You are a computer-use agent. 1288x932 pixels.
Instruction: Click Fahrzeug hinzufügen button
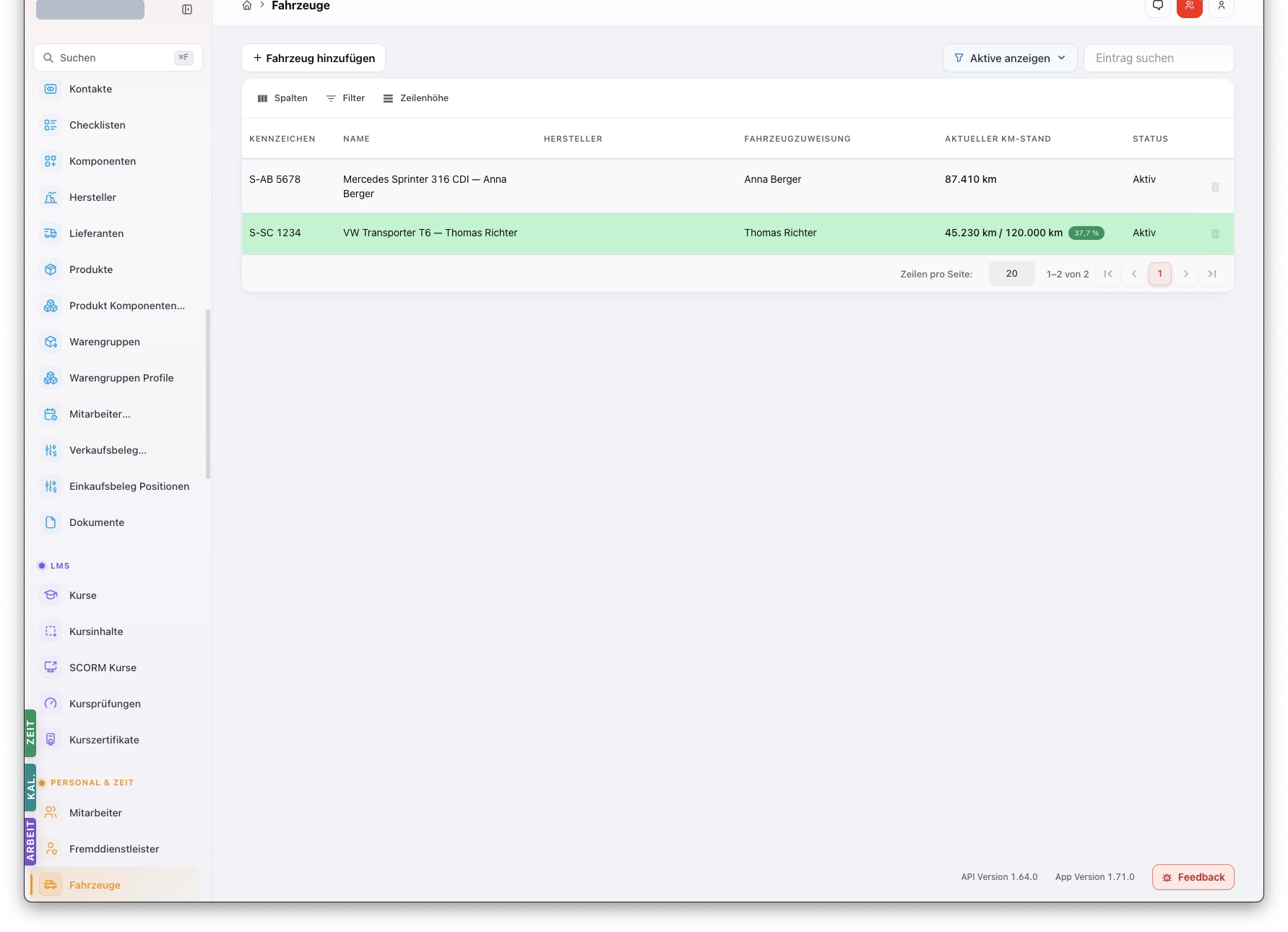click(x=314, y=58)
